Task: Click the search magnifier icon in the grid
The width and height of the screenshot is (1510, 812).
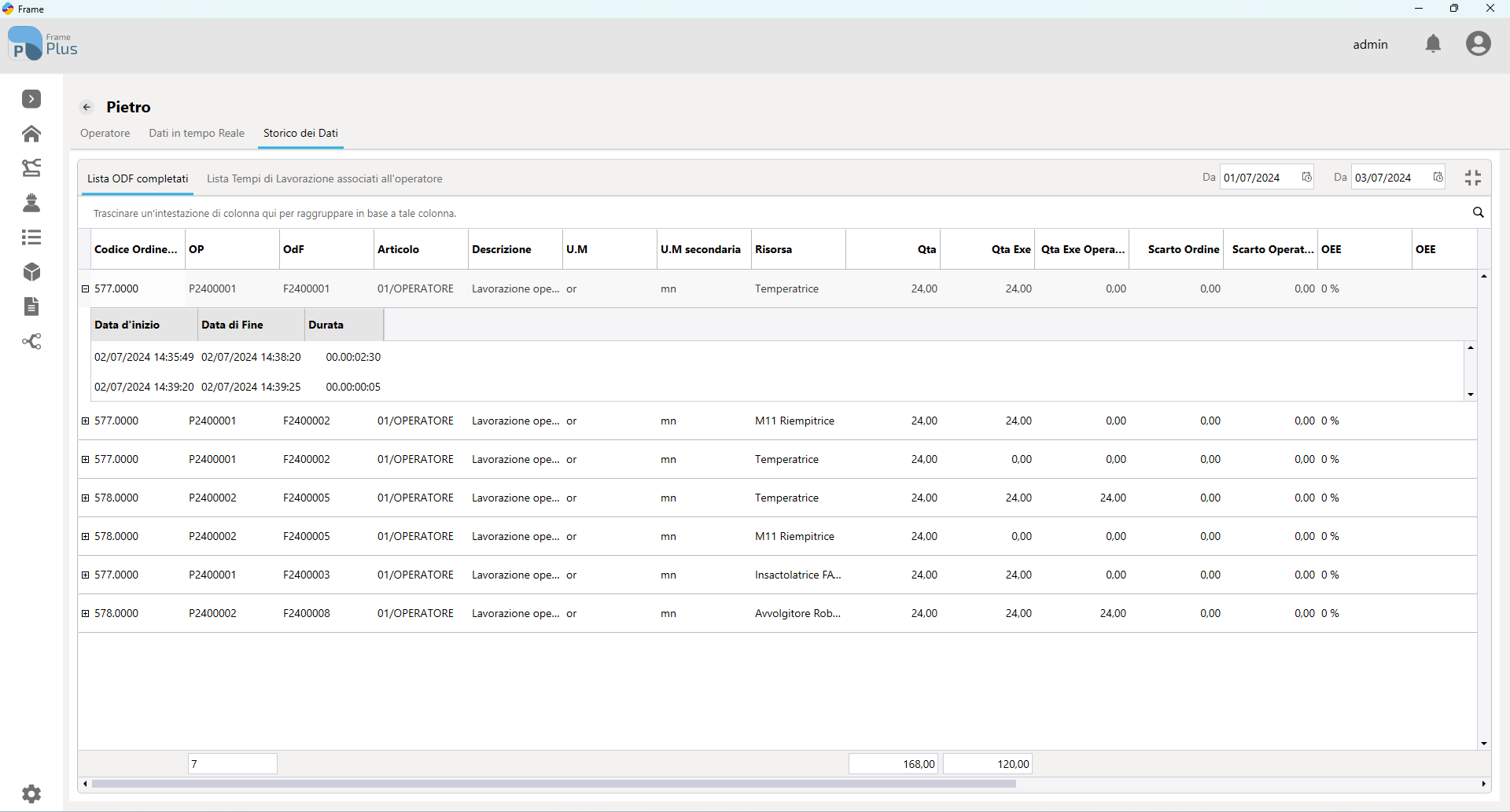Action: pos(1478,212)
